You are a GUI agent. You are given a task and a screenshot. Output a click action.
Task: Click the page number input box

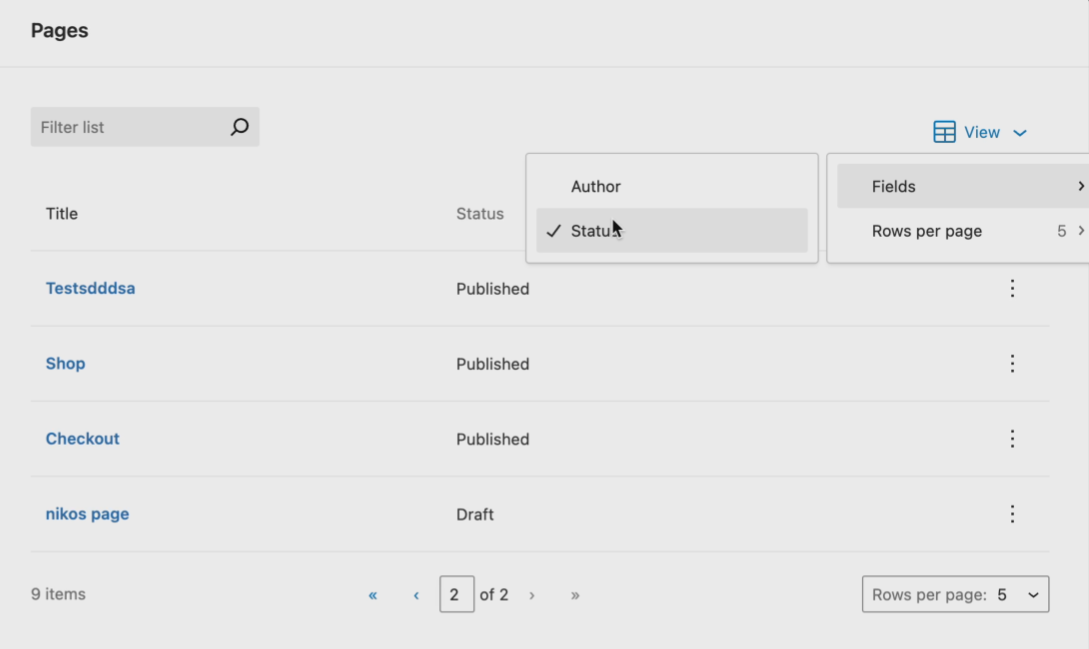[457, 594]
